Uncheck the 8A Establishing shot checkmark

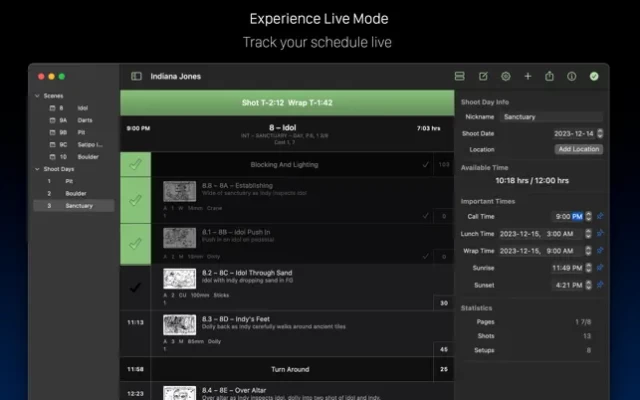pos(135,200)
